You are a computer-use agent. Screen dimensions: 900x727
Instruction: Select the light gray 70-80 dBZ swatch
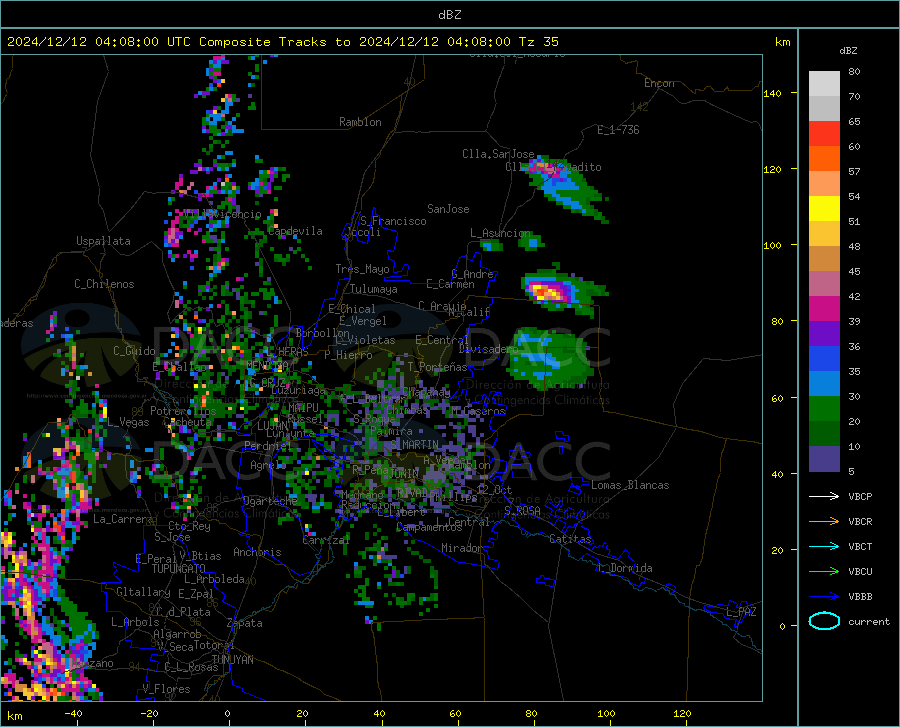824,84
